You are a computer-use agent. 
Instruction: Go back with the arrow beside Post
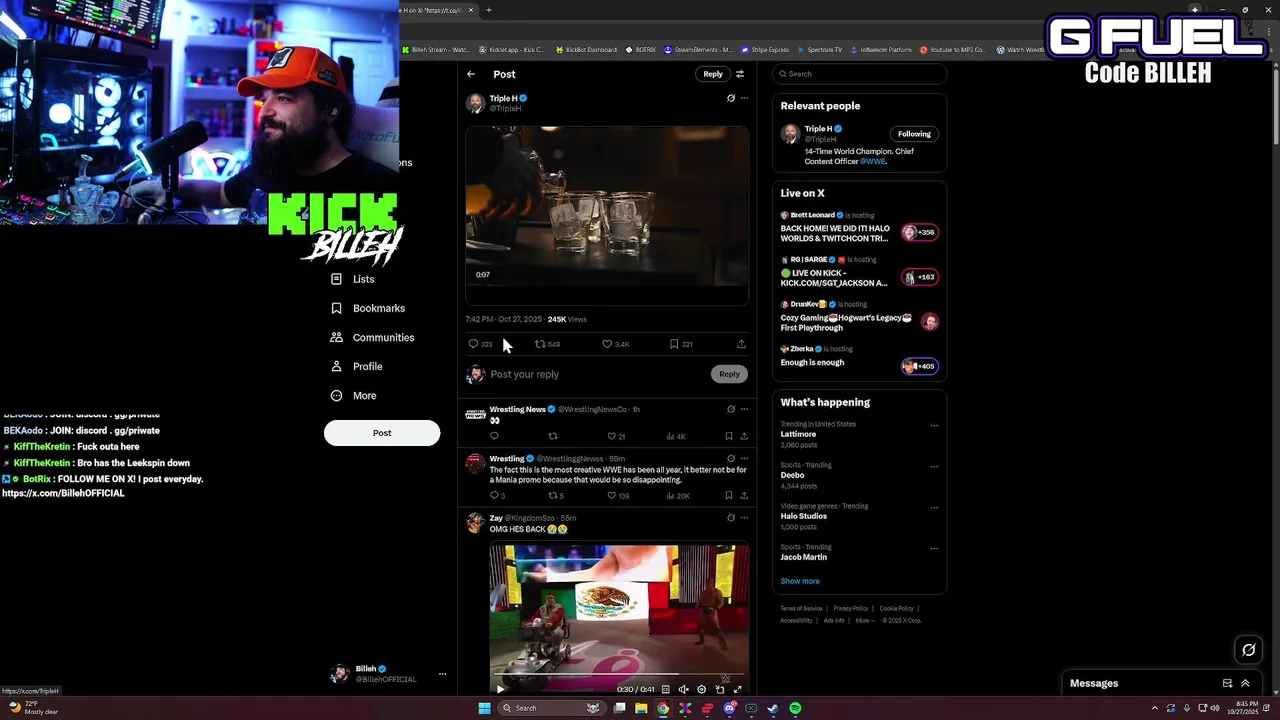471,74
